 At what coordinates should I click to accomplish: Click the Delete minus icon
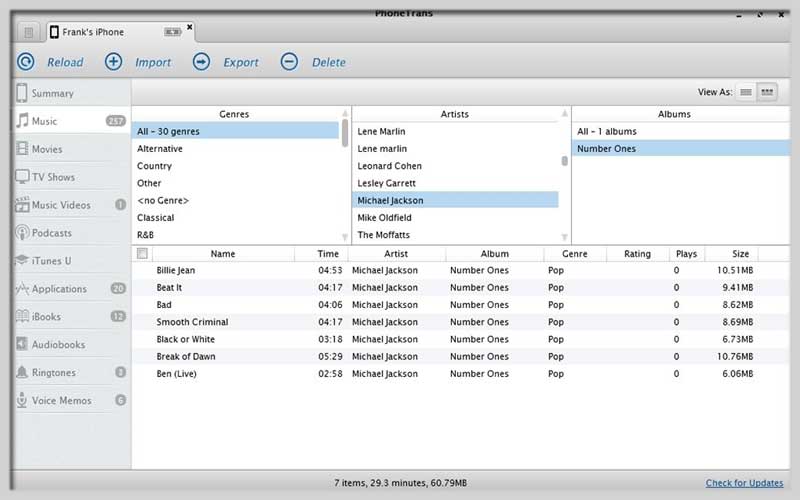pyautogui.click(x=289, y=62)
